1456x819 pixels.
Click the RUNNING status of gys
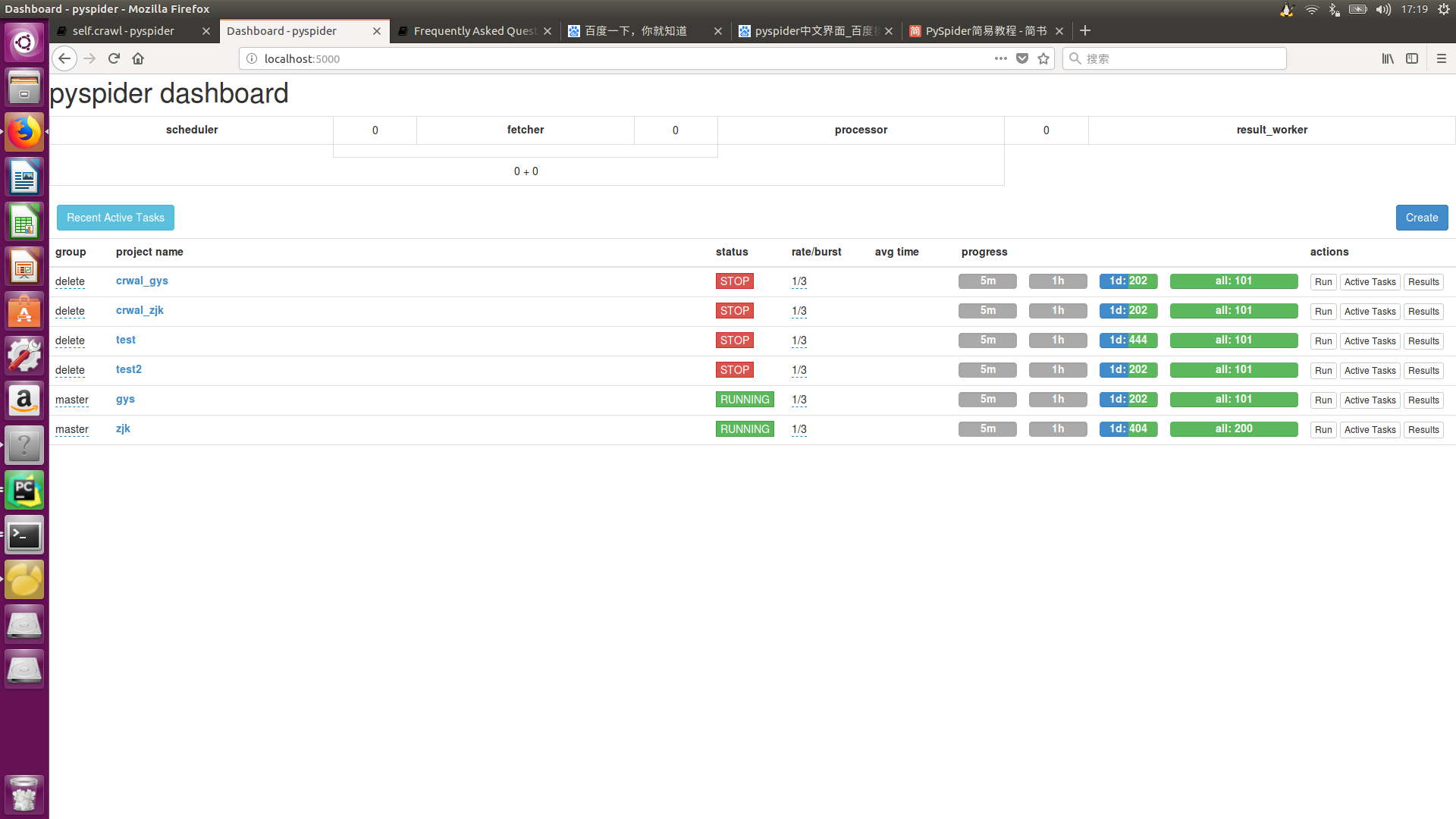(x=744, y=400)
